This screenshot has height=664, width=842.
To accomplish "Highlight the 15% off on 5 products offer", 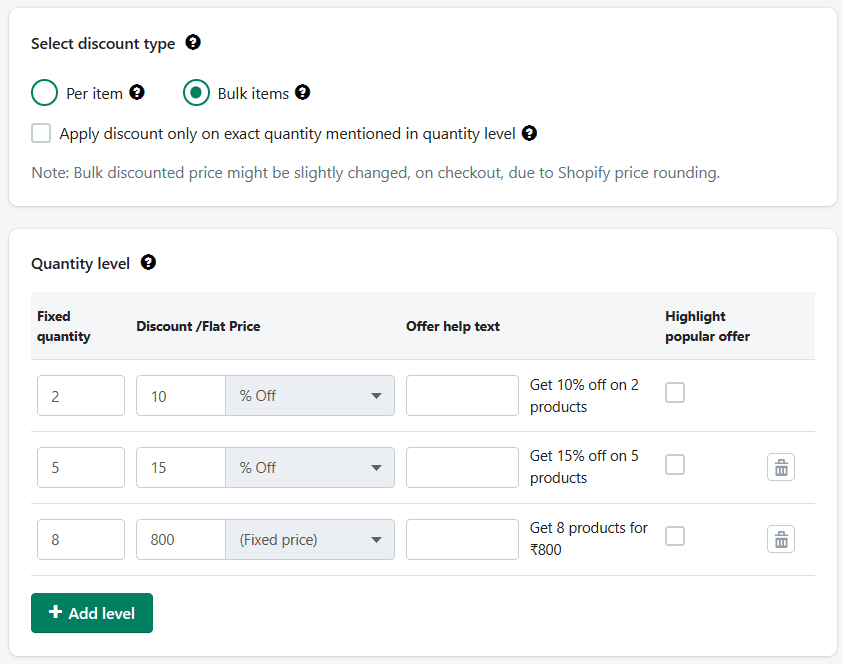I will pyautogui.click(x=675, y=465).
